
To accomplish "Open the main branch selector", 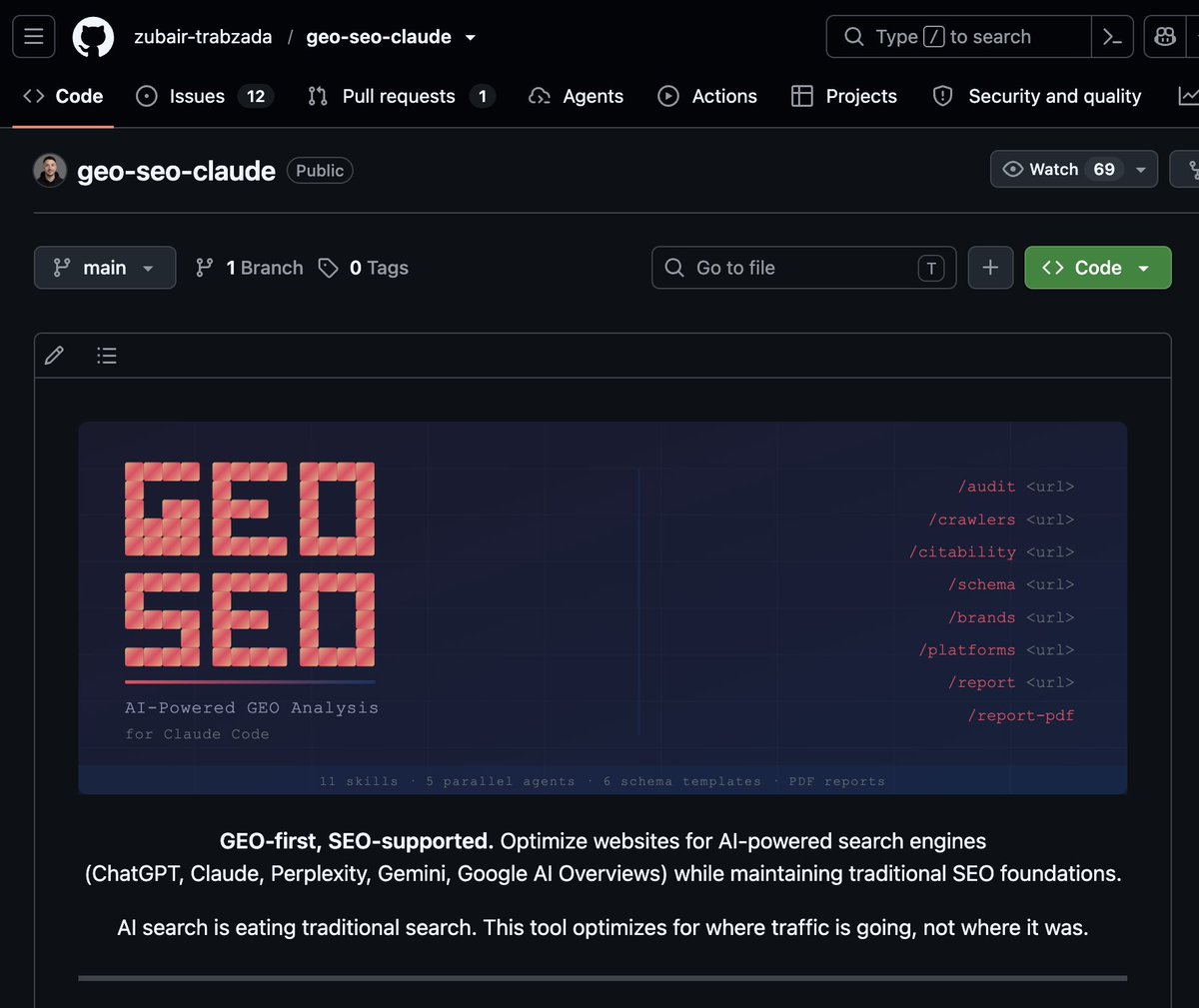I will coord(105,268).
